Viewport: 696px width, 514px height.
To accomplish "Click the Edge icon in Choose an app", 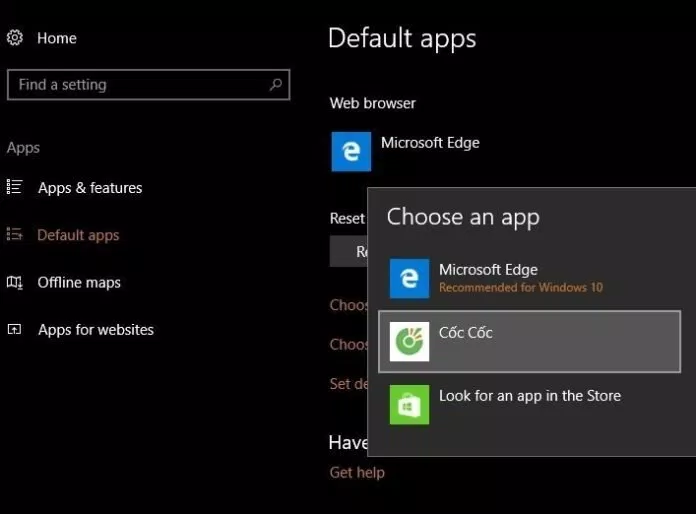I will pos(409,278).
